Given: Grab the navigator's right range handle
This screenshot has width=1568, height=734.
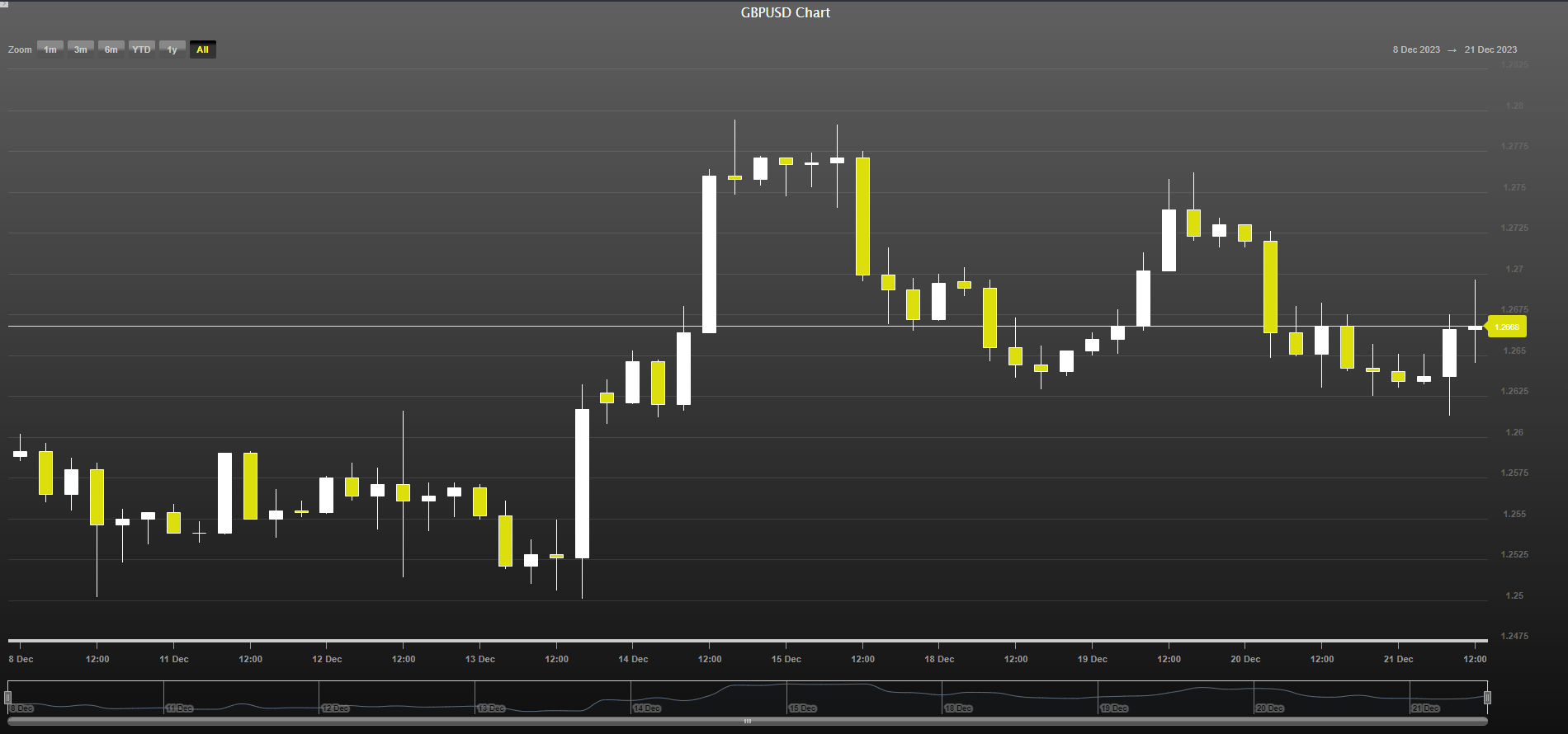Looking at the screenshot, I should [1487, 698].
